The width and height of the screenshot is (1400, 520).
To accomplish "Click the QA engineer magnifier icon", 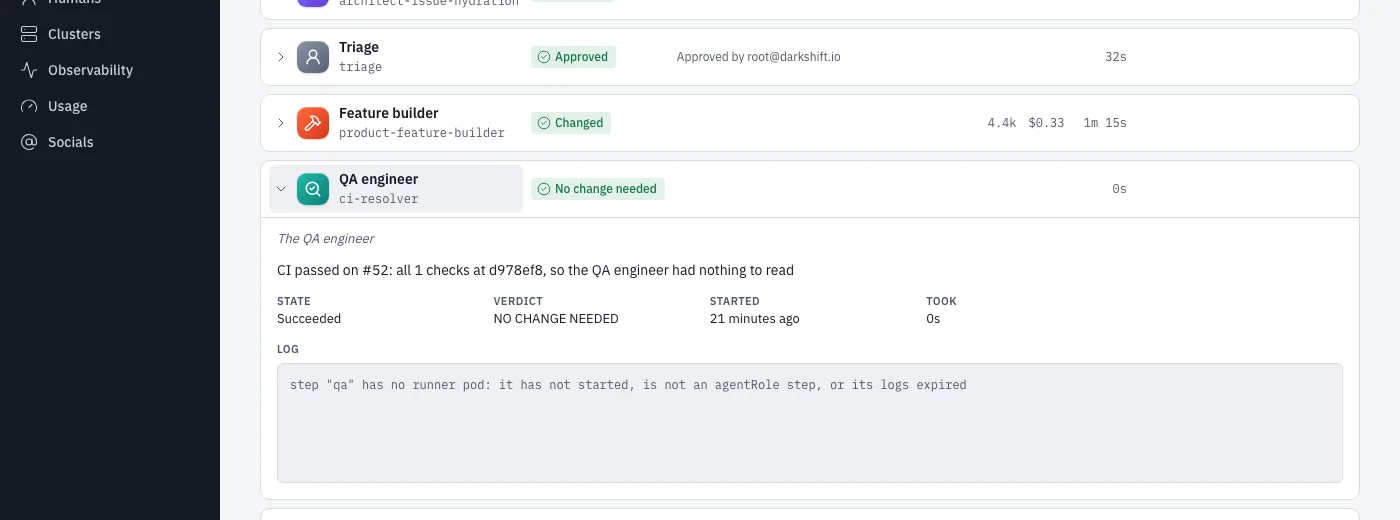I will [313, 189].
